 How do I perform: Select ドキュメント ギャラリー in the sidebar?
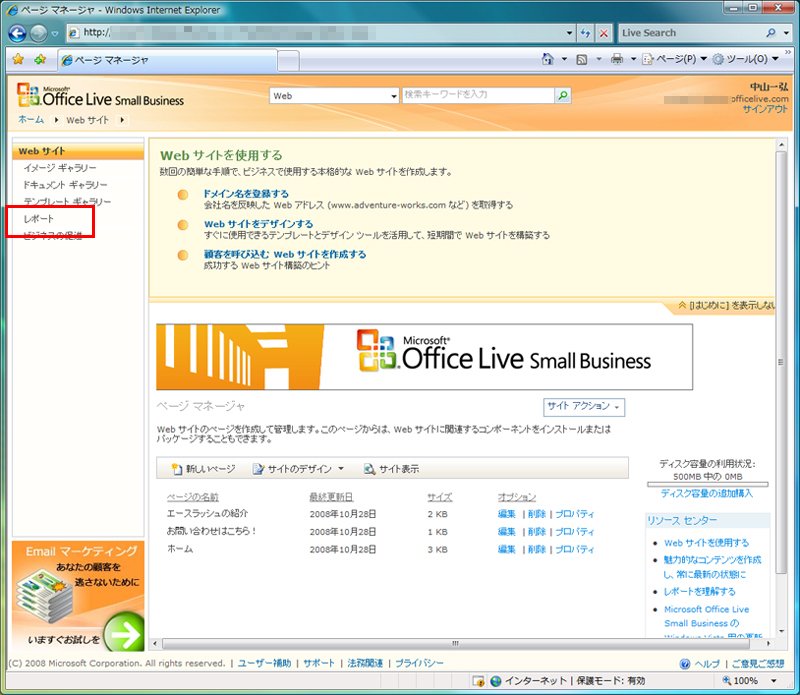pos(65,185)
